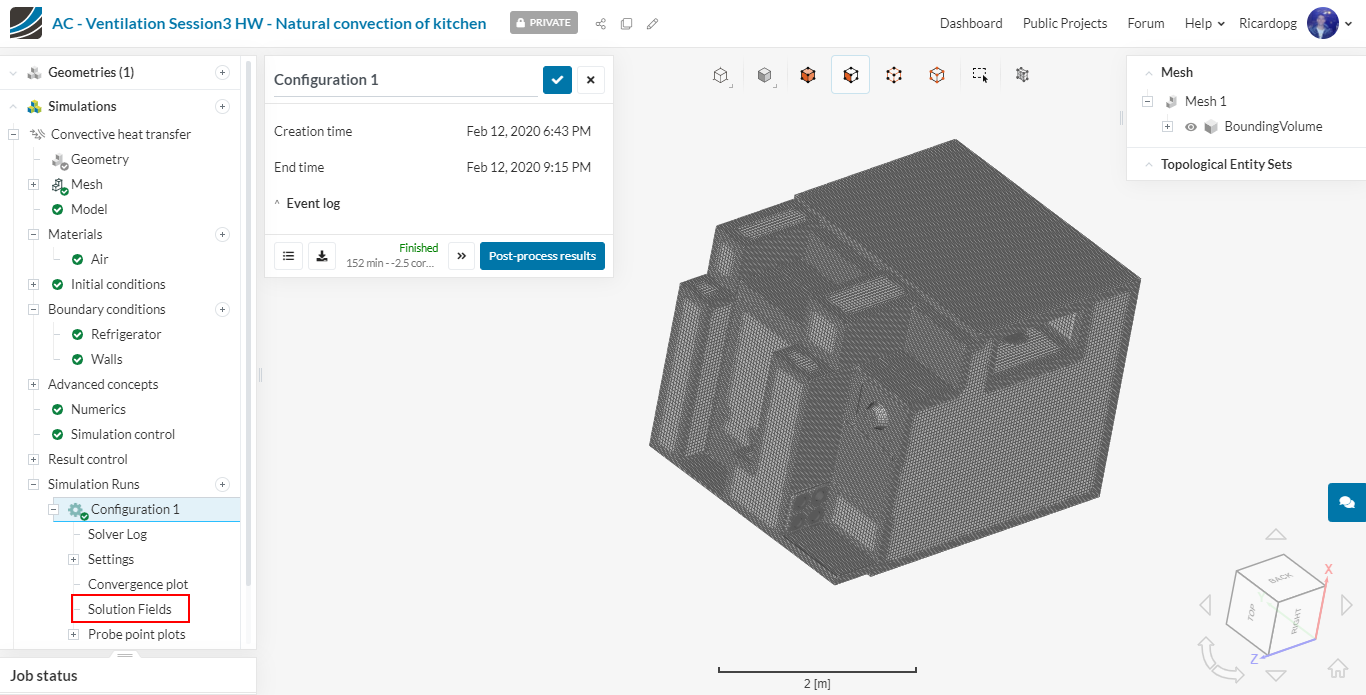Expand the Mesh tree node

pos(33,184)
